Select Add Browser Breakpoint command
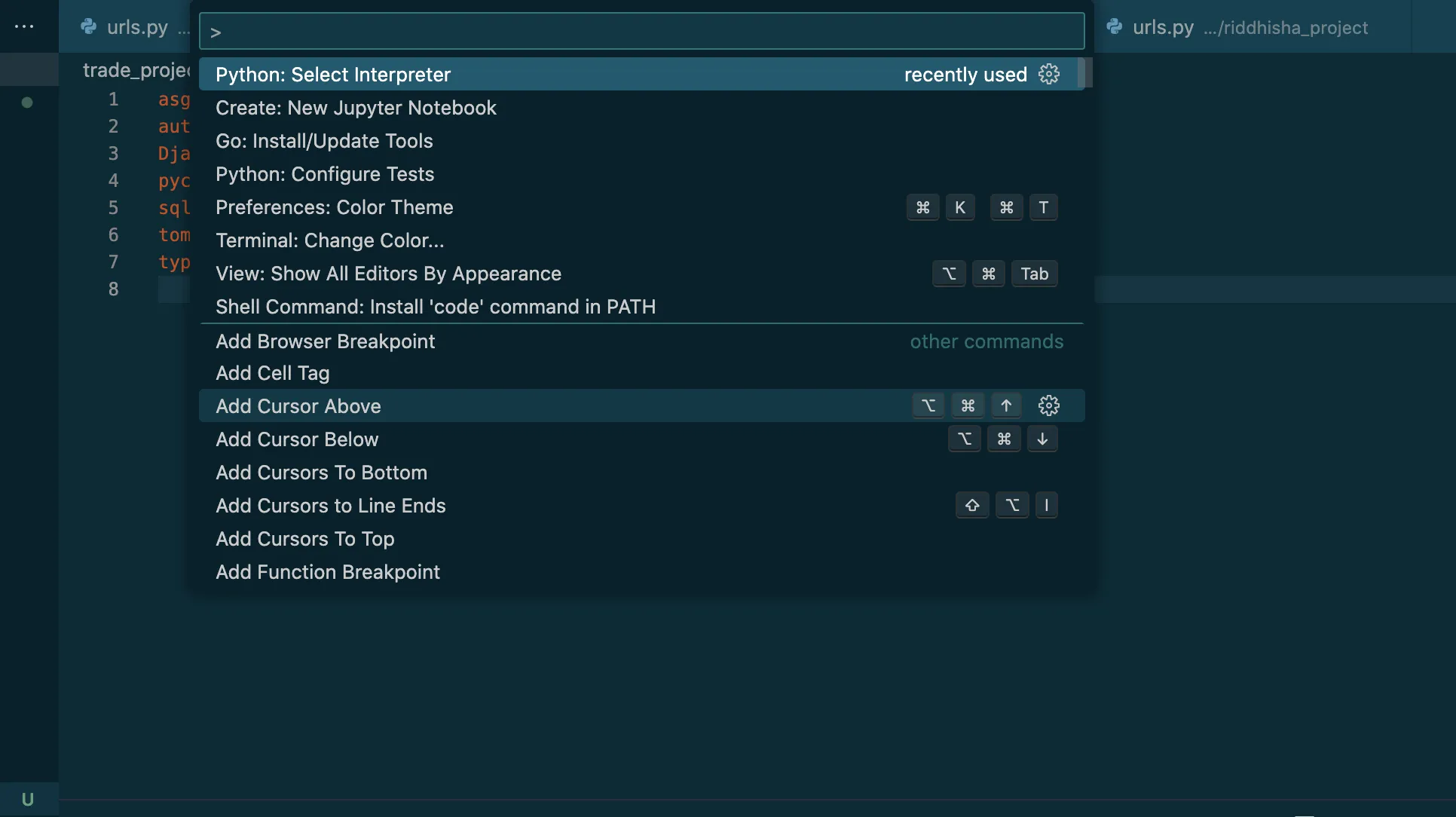The image size is (1456, 817). [x=325, y=341]
